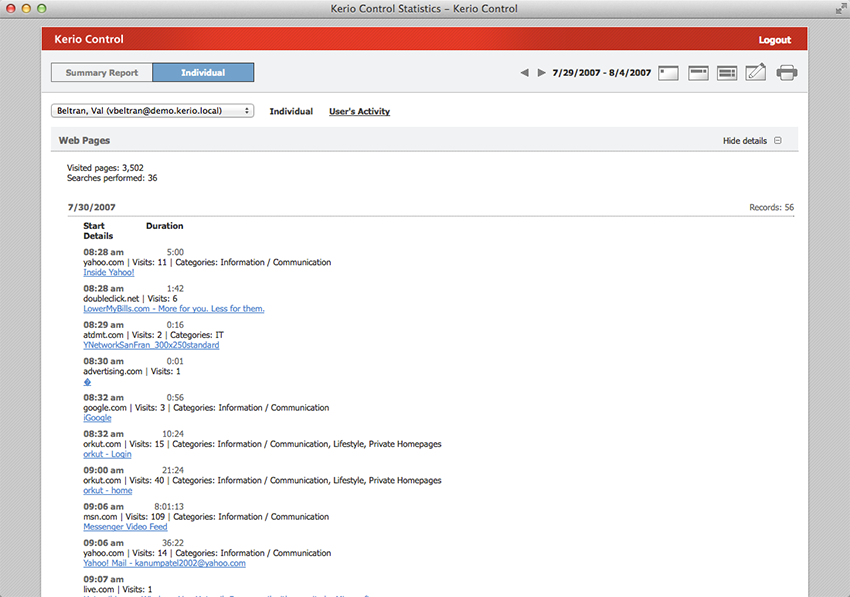Image resolution: width=850 pixels, height=597 pixels.
Task: Click the 5:00 duration value
Action: pos(175,252)
